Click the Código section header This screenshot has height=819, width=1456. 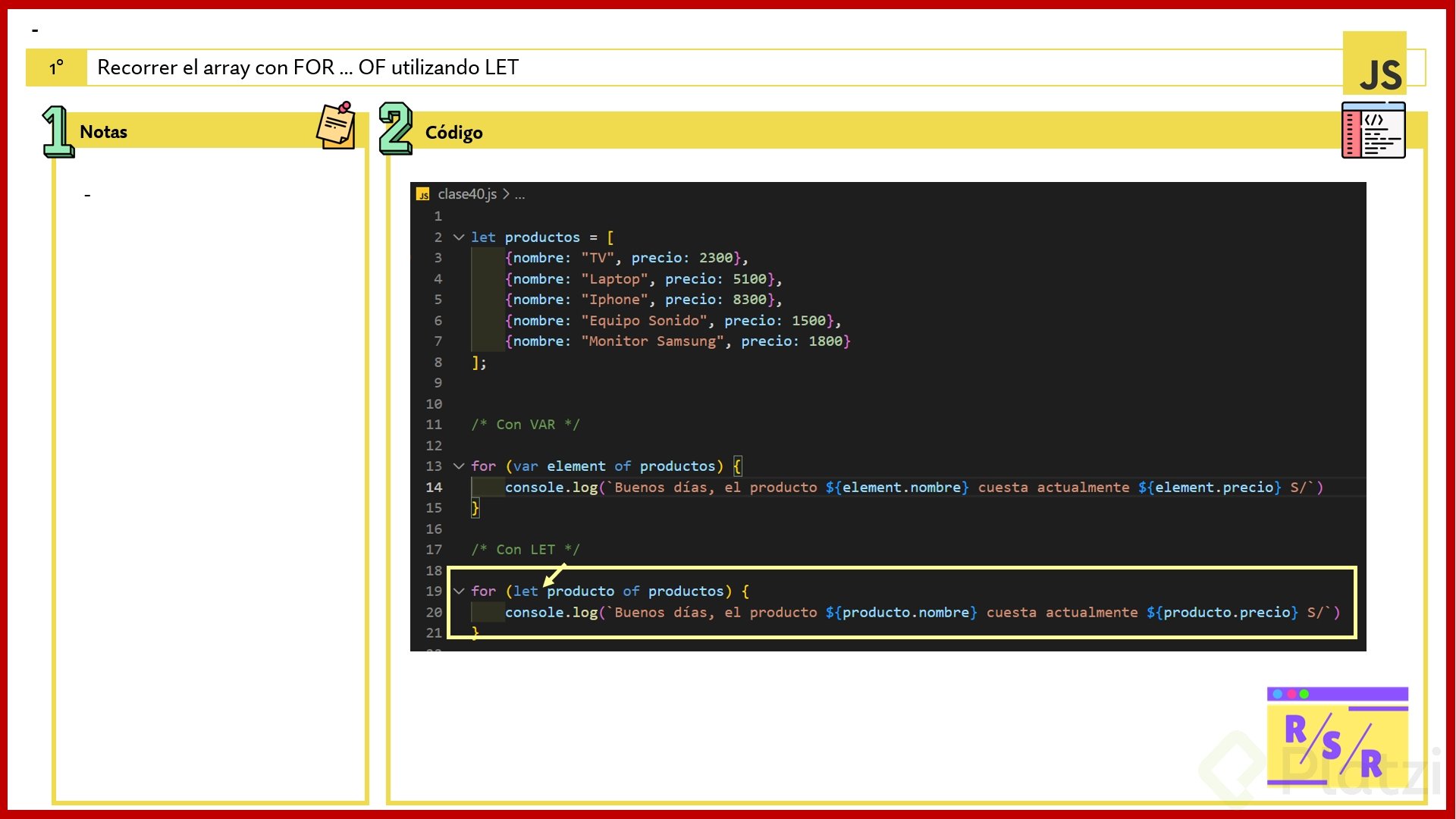point(453,133)
